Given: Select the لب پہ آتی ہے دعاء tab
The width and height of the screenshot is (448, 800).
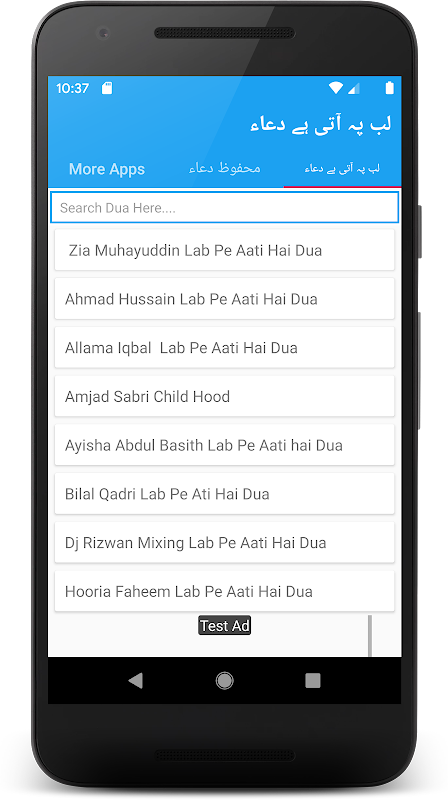Looking at the screenshot, I should tap(342, 169).
